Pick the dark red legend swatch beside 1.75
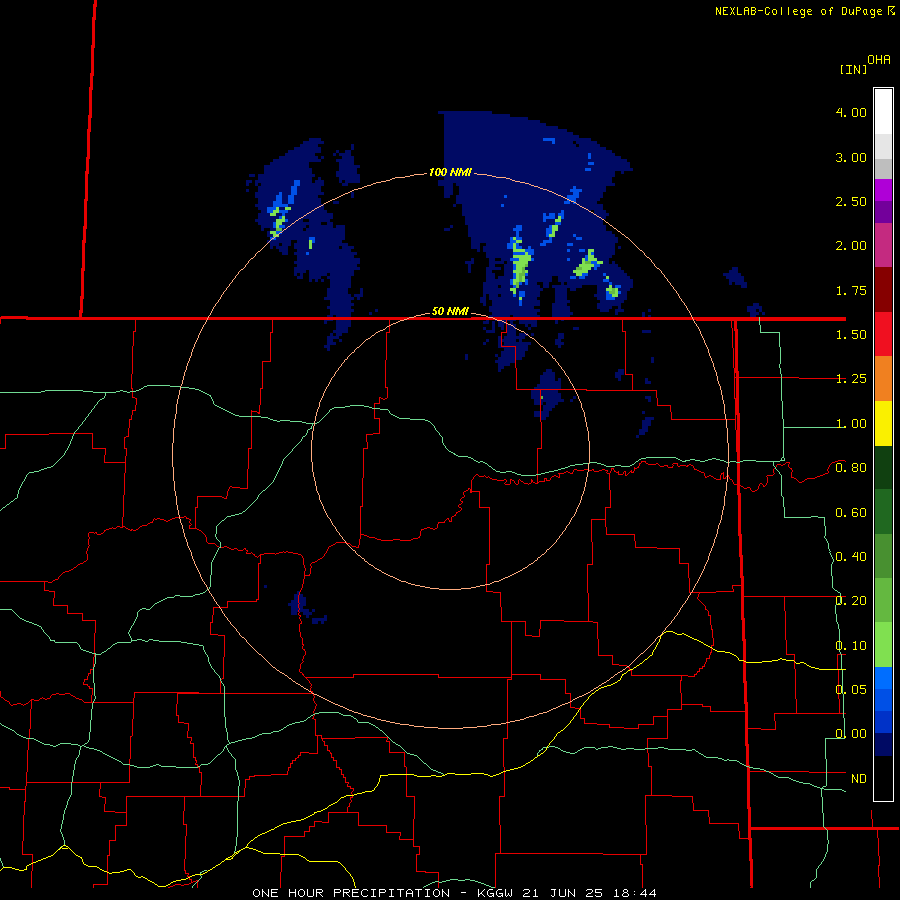The width and height of the screenshot is (900, 900). coord(883,290)
